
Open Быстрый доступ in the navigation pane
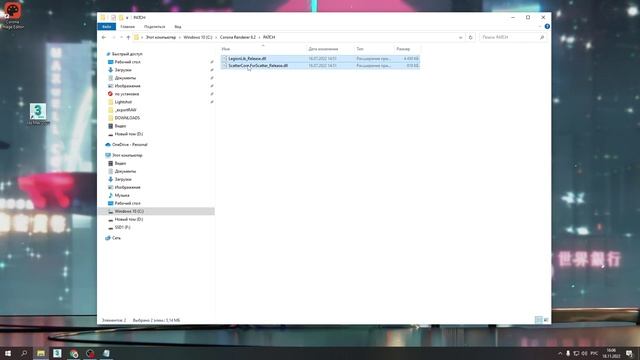127,54
